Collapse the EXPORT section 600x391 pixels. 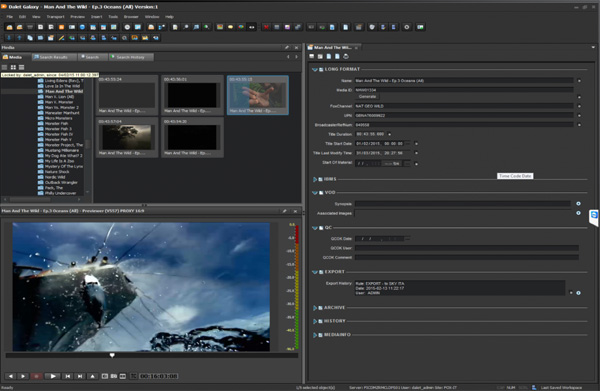tap(315, 272)
